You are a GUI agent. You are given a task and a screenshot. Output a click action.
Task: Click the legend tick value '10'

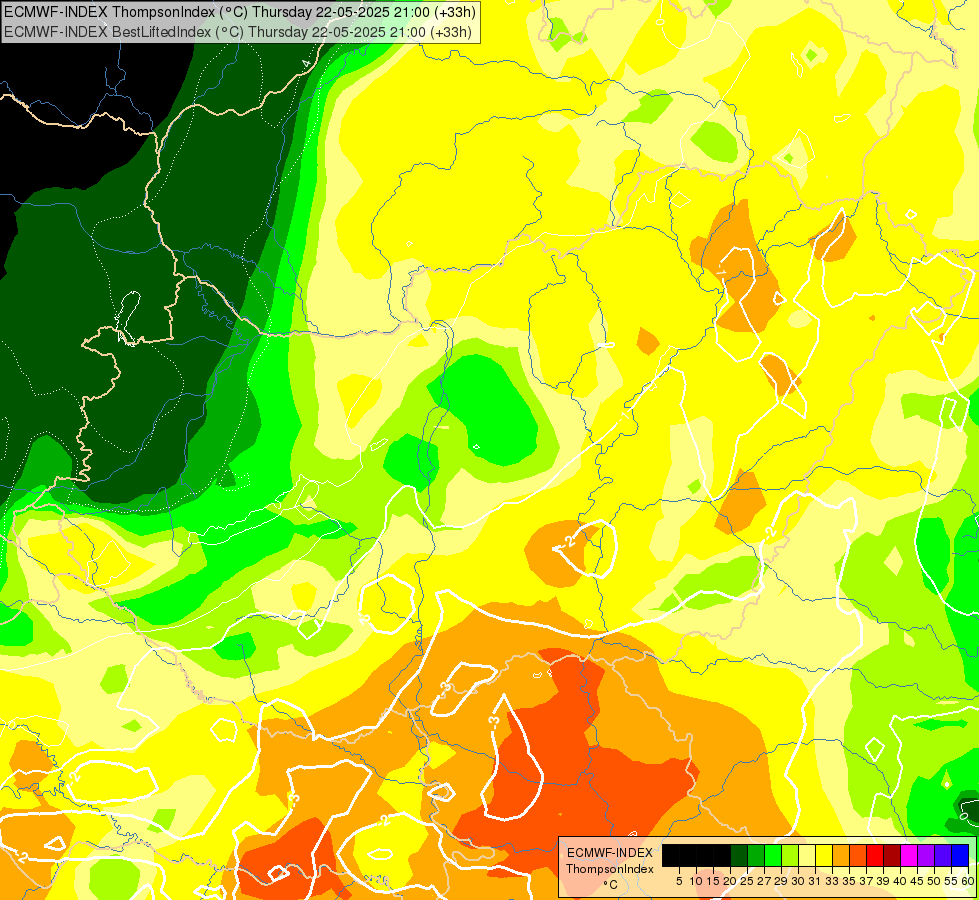point(696,881)
